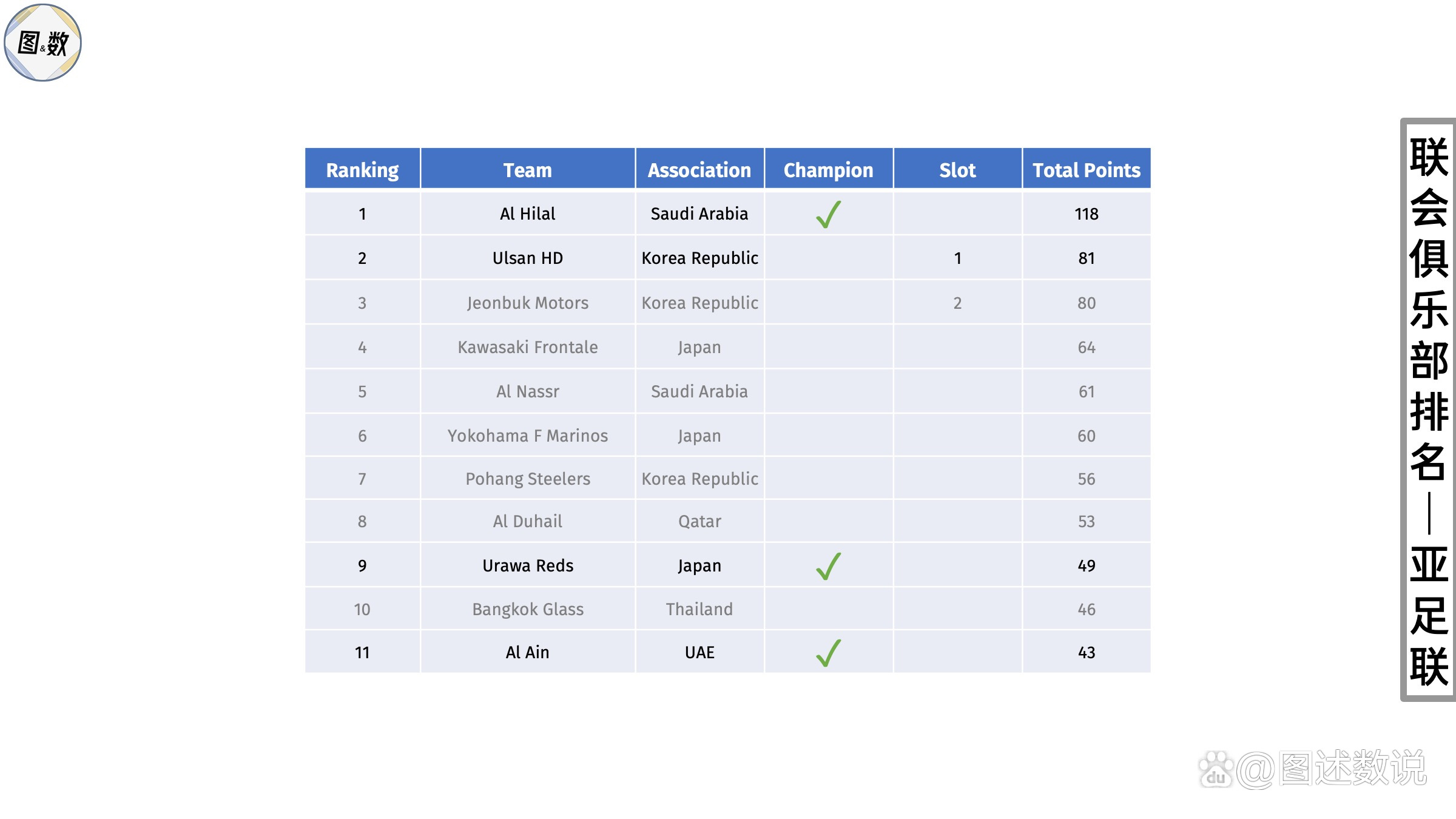Click the 图&数 circular logo

[x=42, y=42]
